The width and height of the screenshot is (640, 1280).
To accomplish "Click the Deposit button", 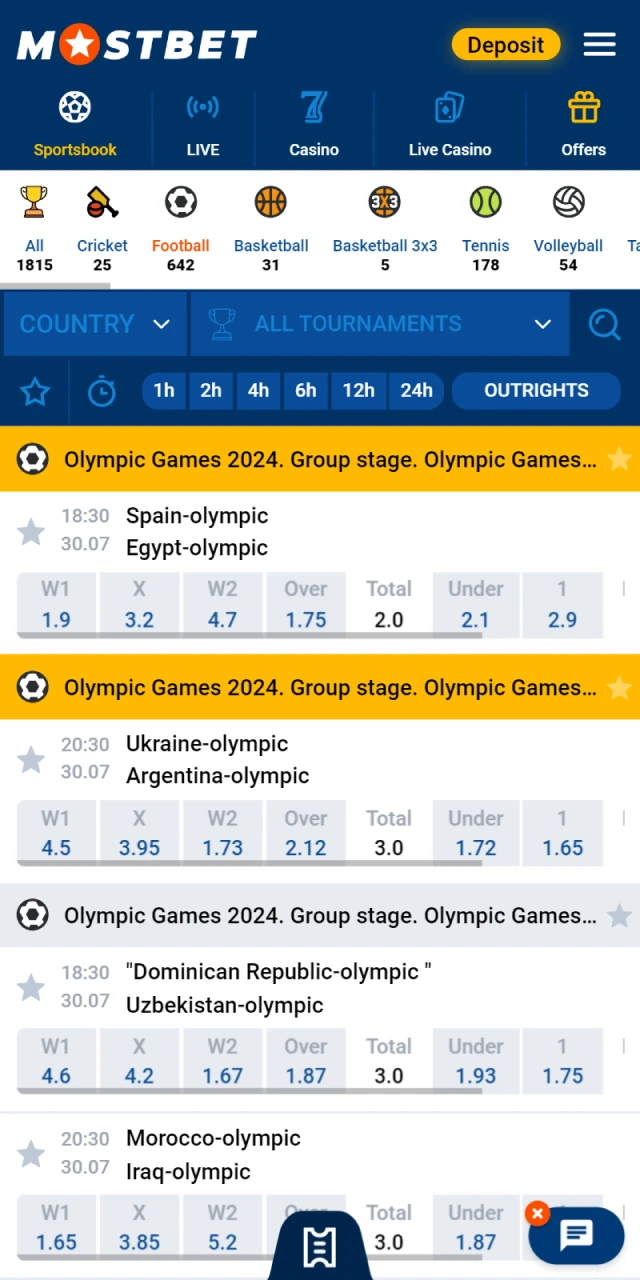I will 506,45.
